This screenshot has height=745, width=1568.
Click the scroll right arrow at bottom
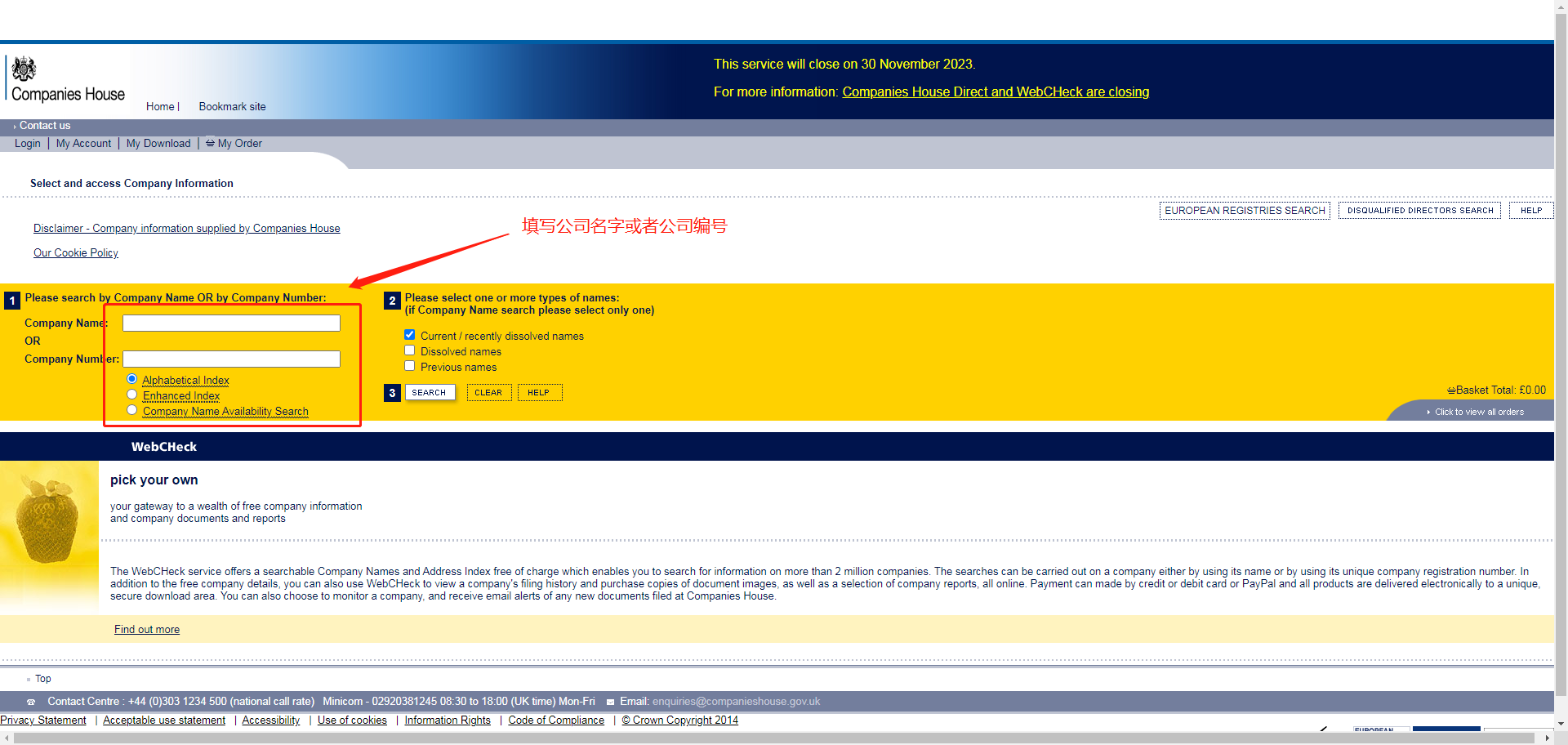click(x=1547, y=738)
